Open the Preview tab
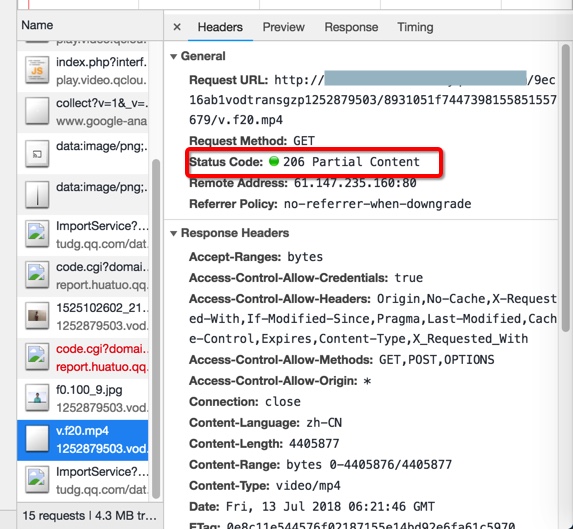573x530 pixels. point(283,27)
